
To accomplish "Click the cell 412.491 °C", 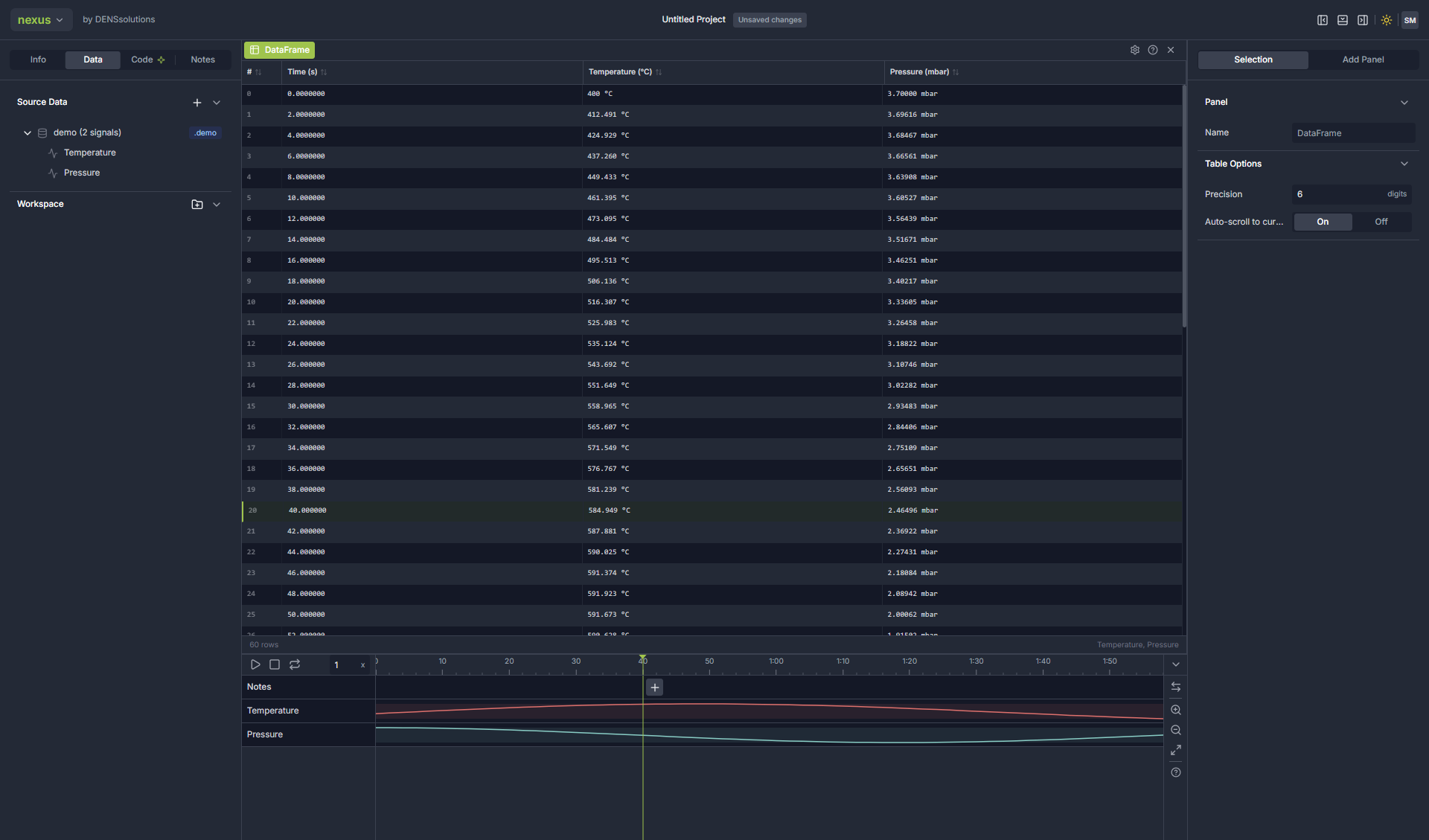I will click(608, 115).
